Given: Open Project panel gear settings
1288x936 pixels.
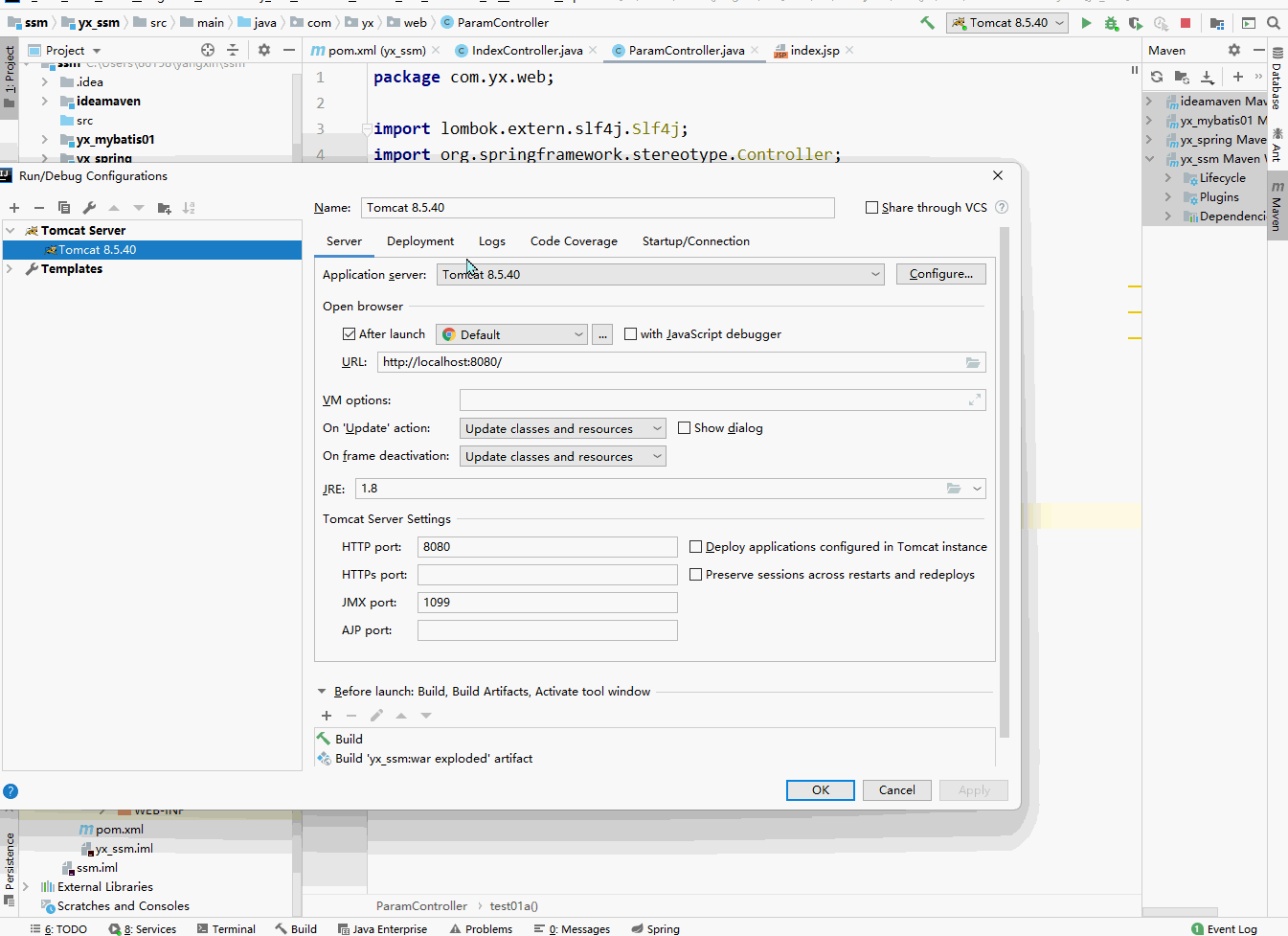Looking at the screenshot, I should (264, 50).
